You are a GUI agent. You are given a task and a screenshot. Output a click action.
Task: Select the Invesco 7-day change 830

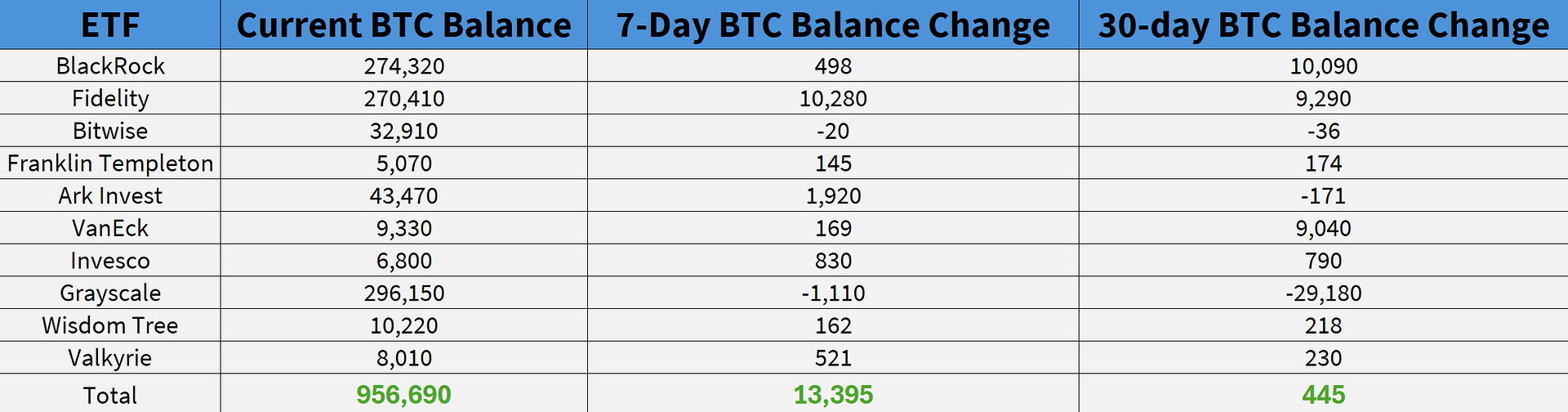(833, 261)
